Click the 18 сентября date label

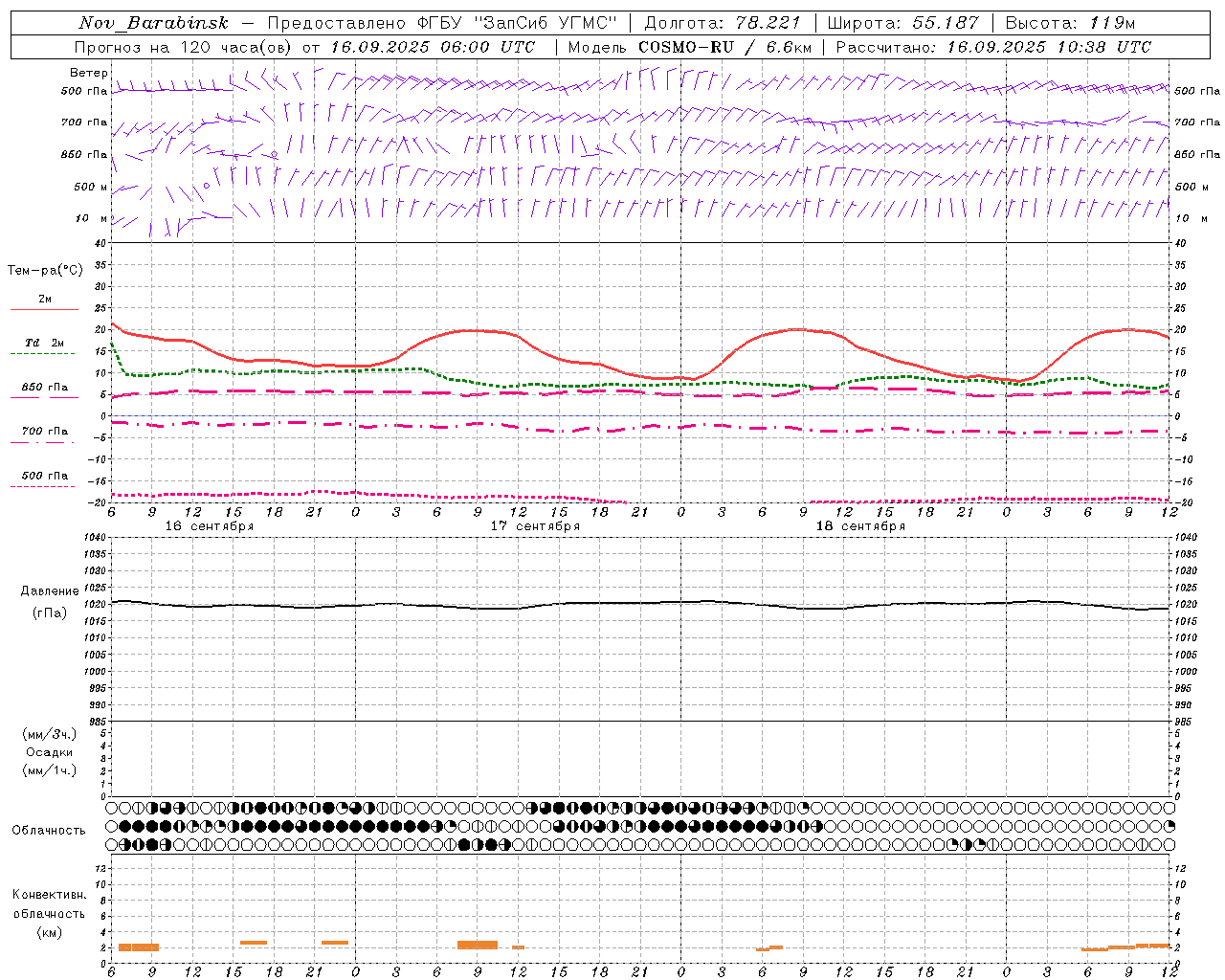(860, 526)
